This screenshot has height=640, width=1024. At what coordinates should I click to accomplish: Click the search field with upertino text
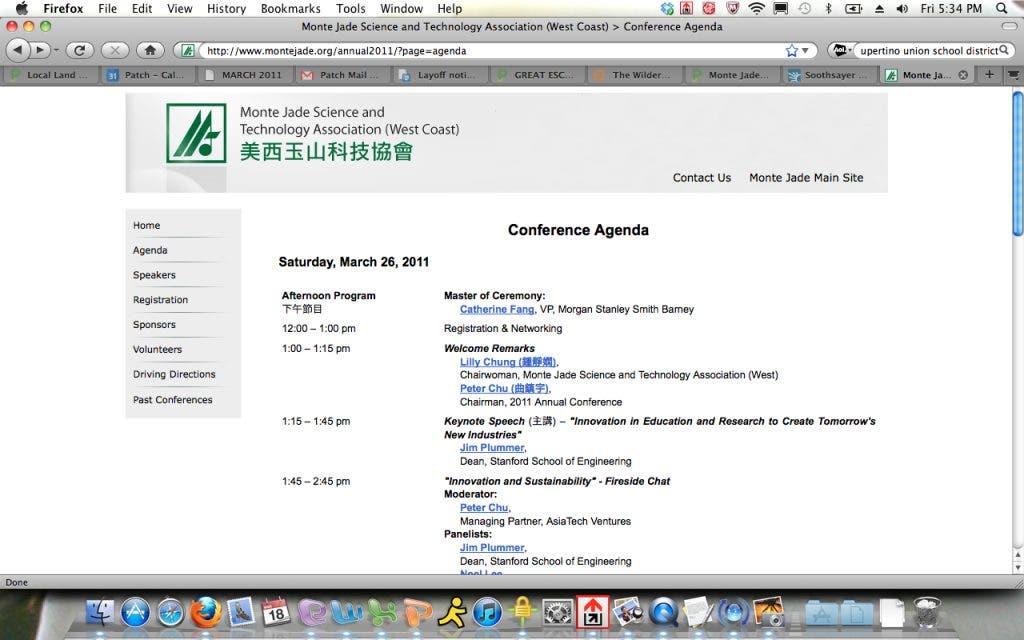pos(928,50)
